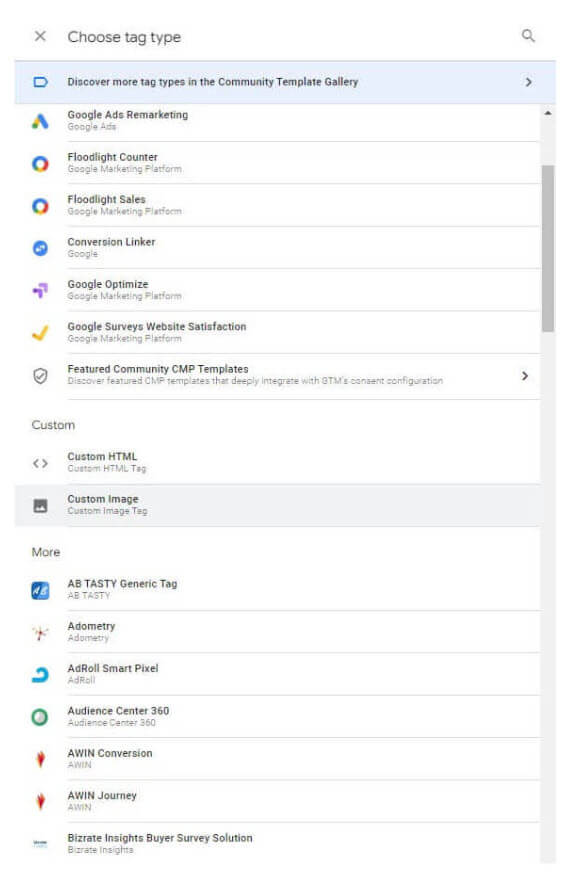
Task: Open the tag type search
Action: click(528, 36)
